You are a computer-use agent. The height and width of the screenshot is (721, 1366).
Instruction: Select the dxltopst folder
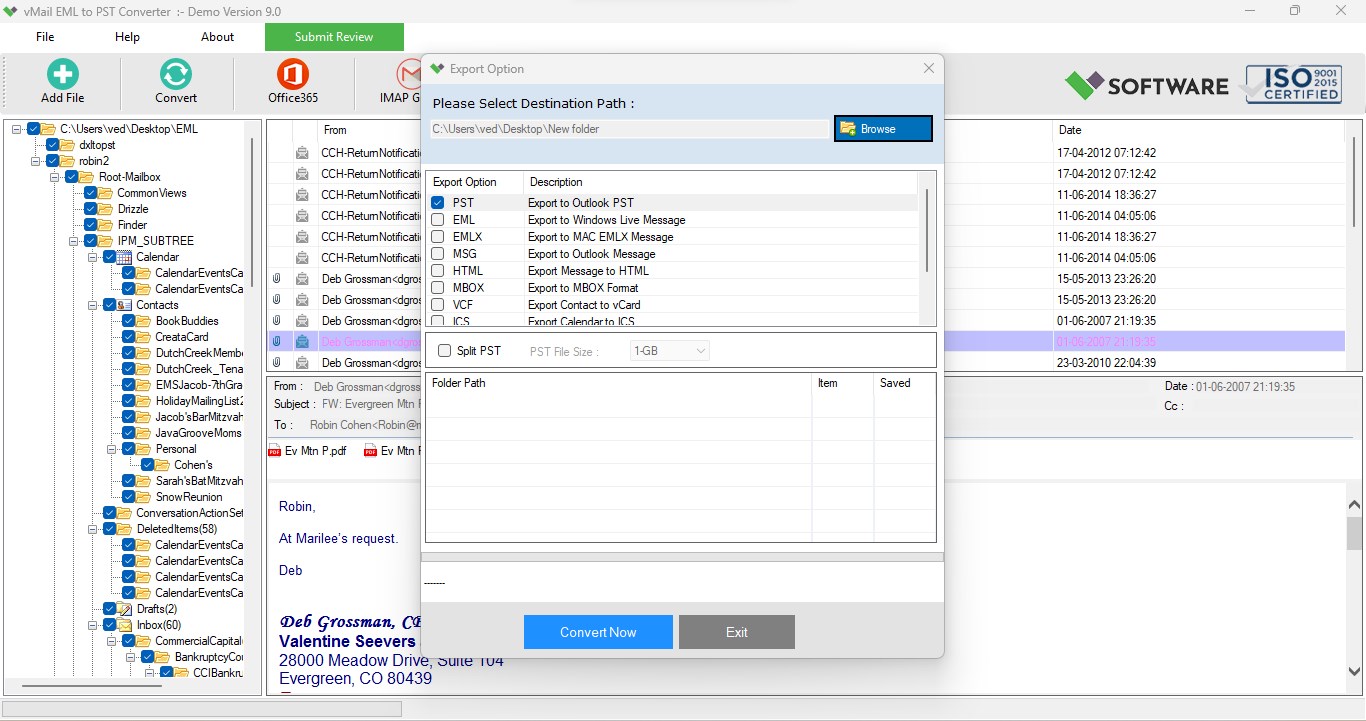coord(97,145)
